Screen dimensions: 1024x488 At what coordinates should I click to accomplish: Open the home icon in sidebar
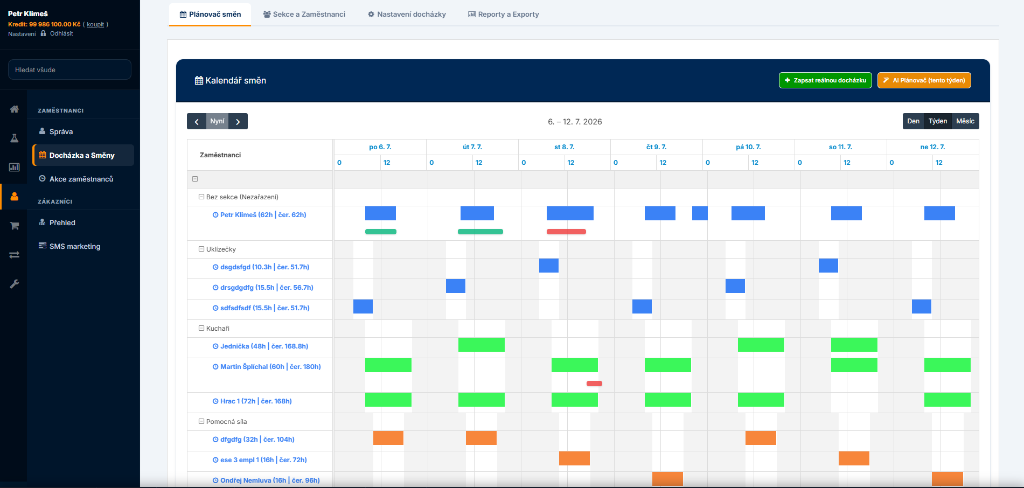coord(14,109)
